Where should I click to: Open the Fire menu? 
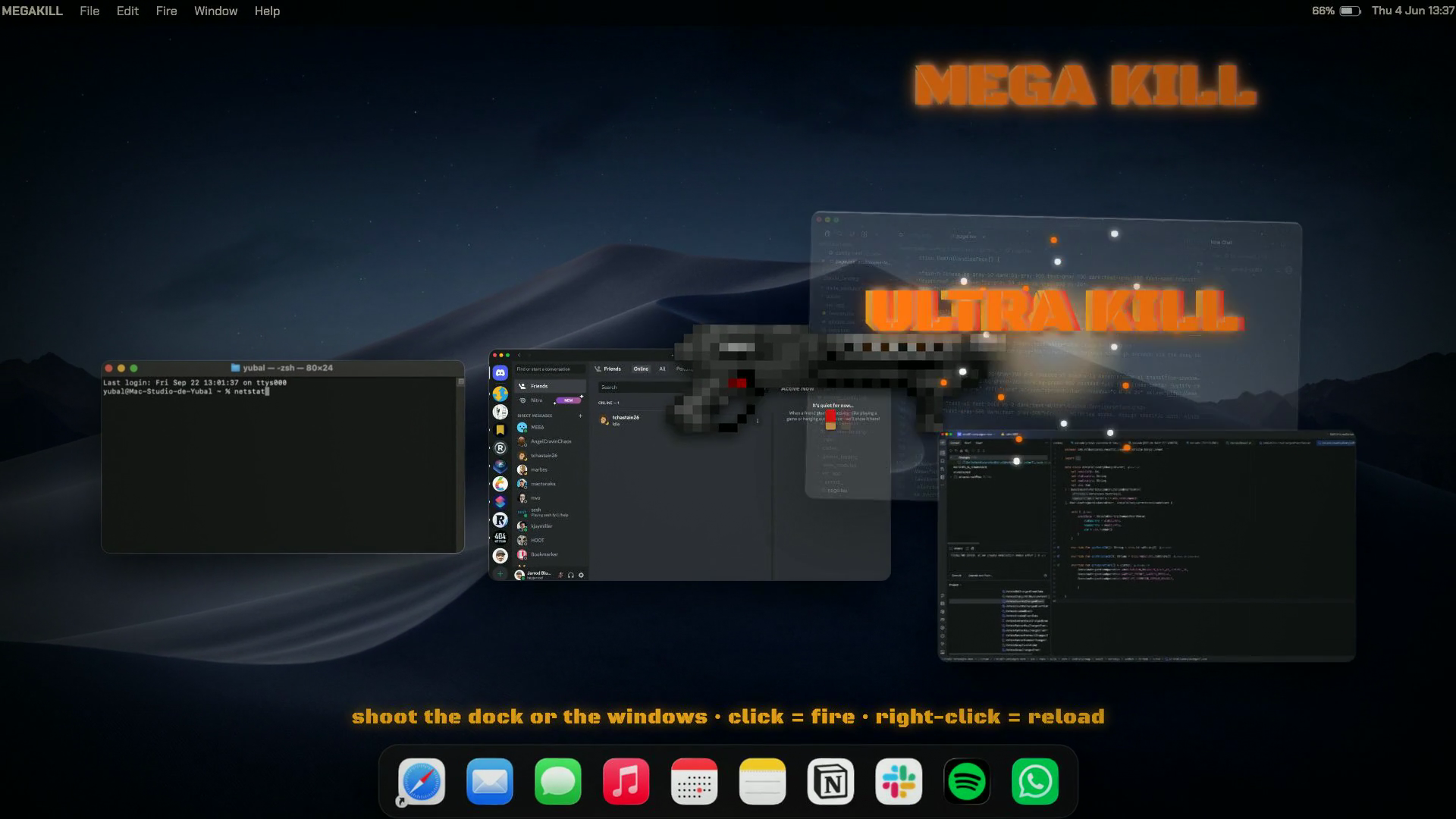coord(166,11)
